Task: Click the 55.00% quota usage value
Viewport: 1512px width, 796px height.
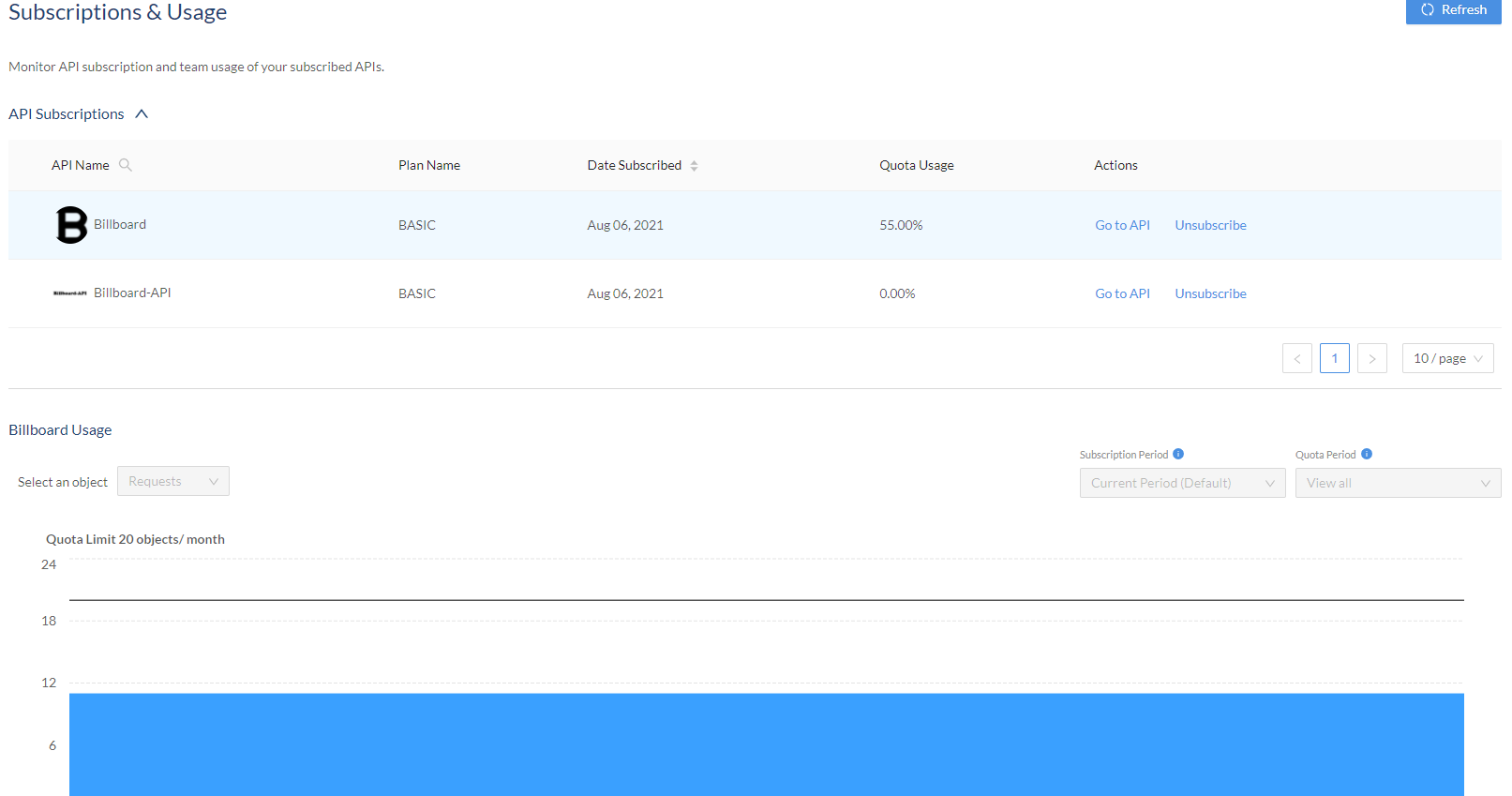Action: [901, 225]
